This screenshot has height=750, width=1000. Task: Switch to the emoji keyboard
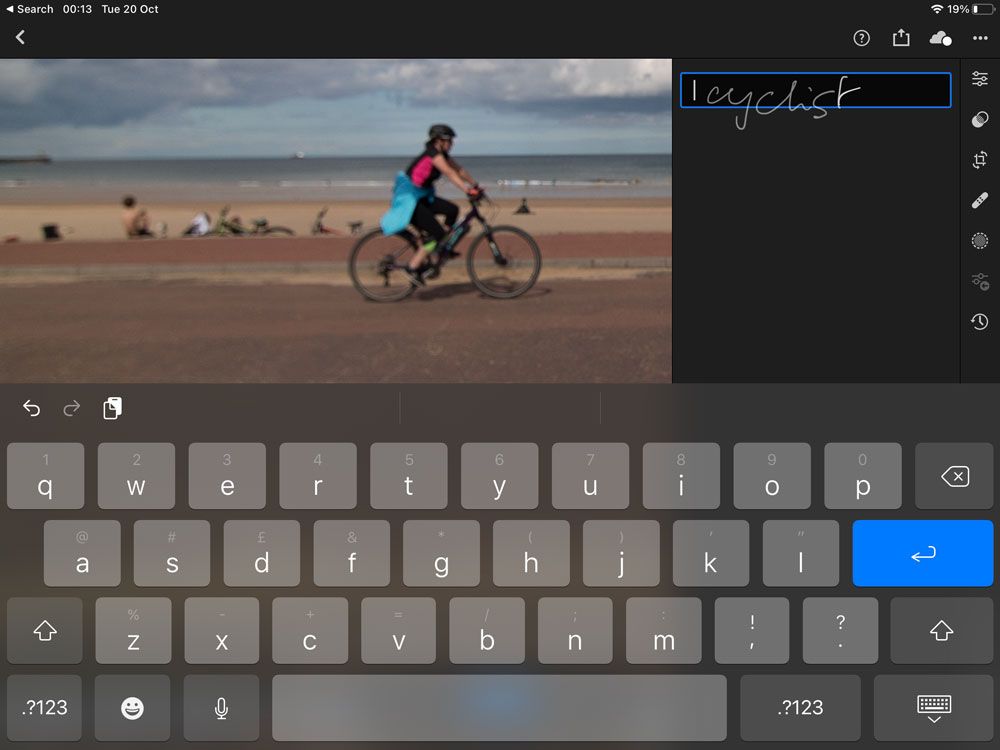click(x=132, y=708)
